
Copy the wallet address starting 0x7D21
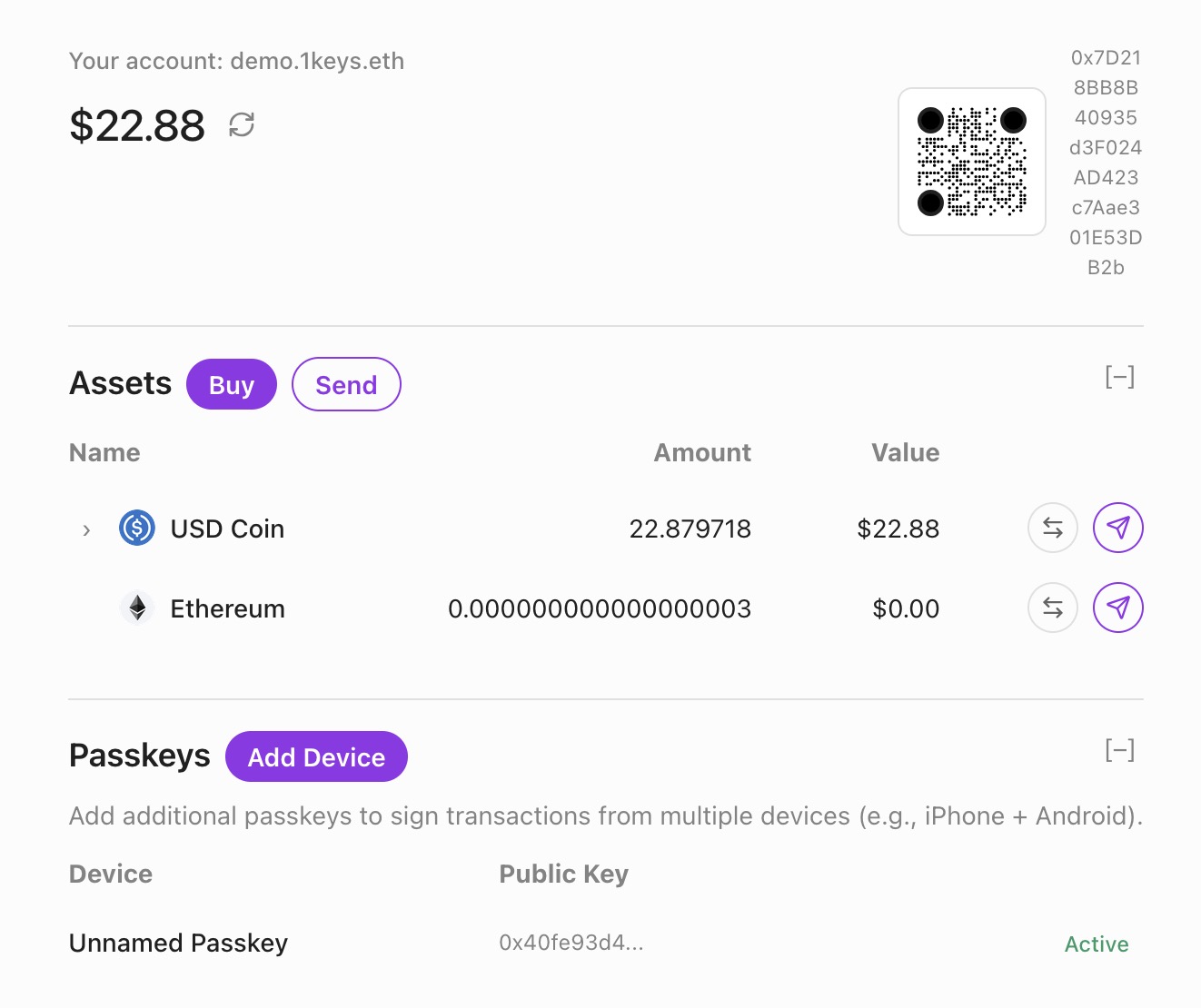[x=1106, y=163]
